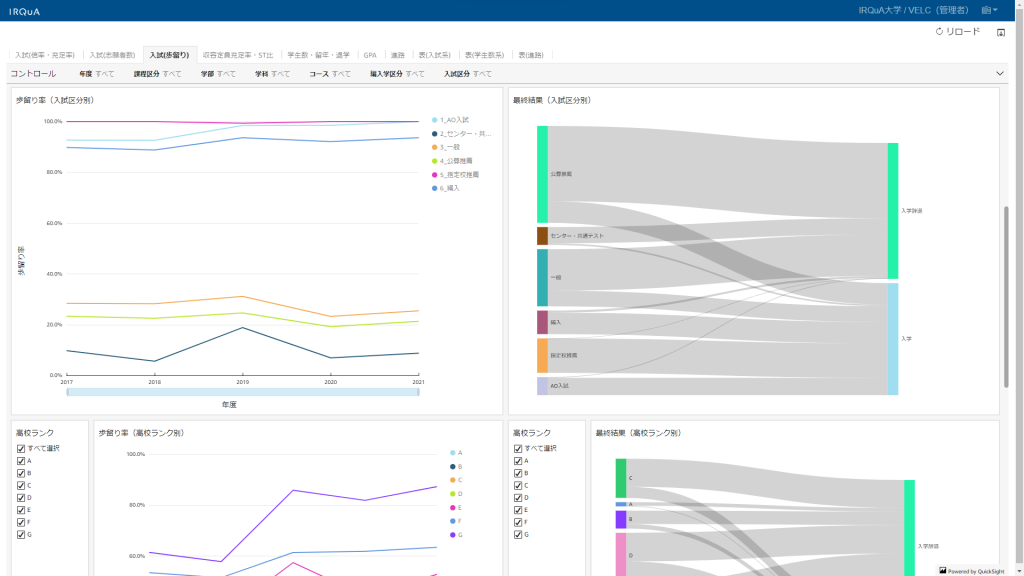1024x576 pixels.
Task: Open the 学部 filter dropdown
Action: click(218, 74)
